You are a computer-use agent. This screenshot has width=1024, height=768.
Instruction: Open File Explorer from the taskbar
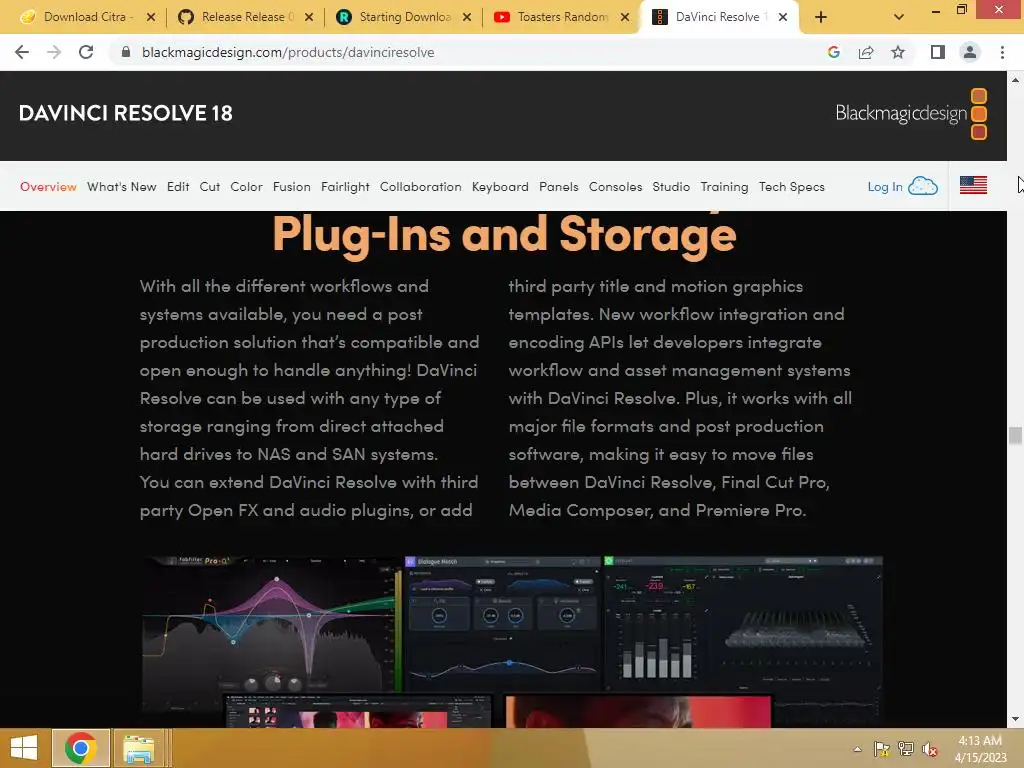pyautogui.click(x=138, y=748)
